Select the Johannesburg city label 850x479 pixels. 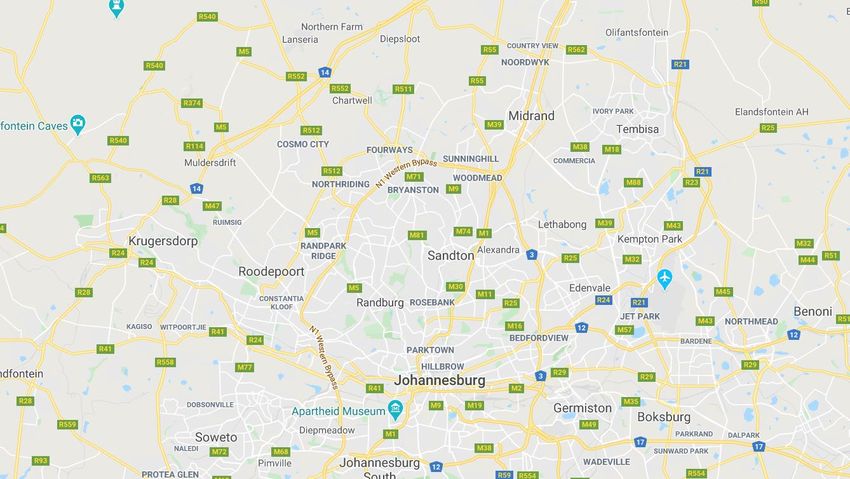click(440, 380)
